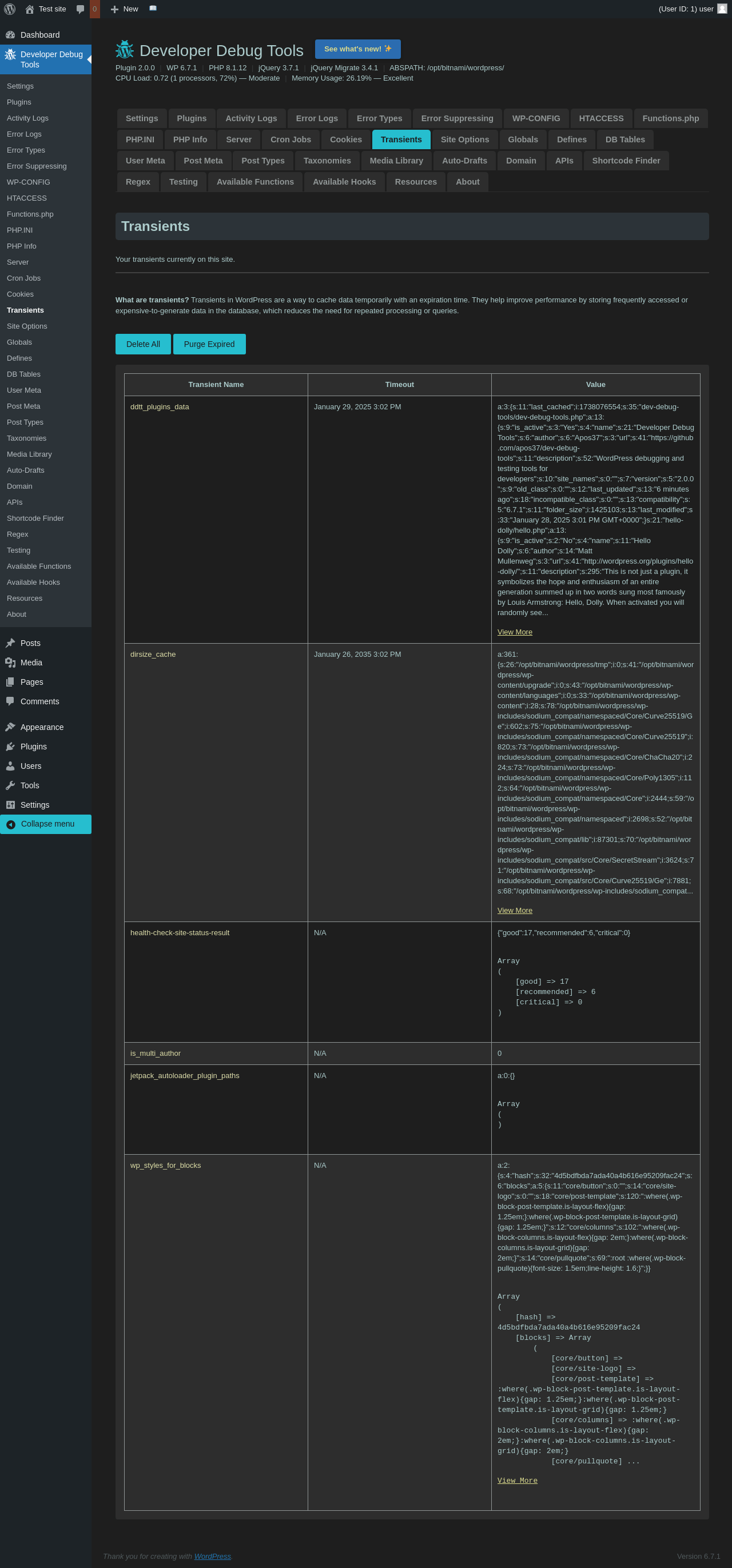
Task: Click the Purge Expired button
Action: click(209, 345)
